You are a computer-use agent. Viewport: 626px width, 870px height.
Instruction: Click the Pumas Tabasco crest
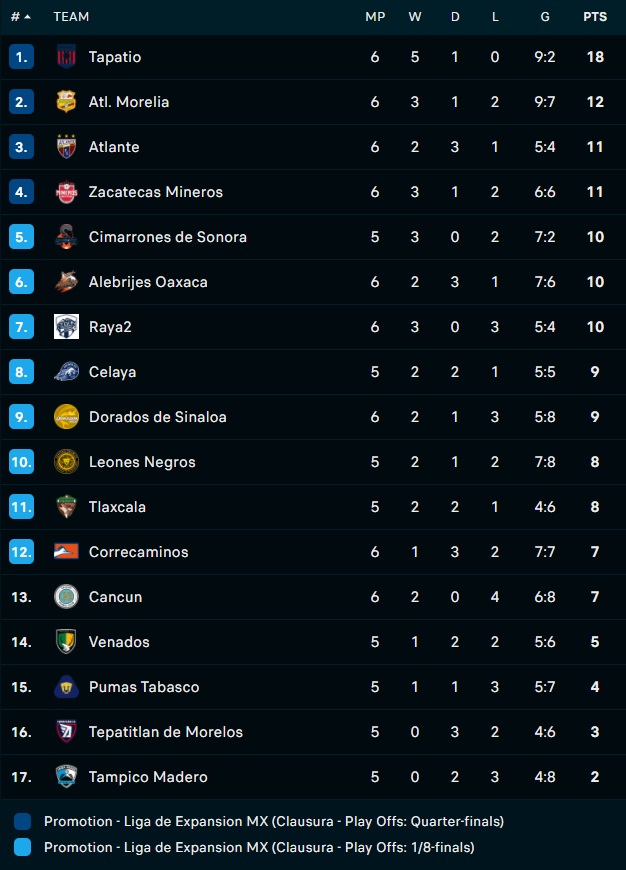pyautogui.click(x=65, y=687)
